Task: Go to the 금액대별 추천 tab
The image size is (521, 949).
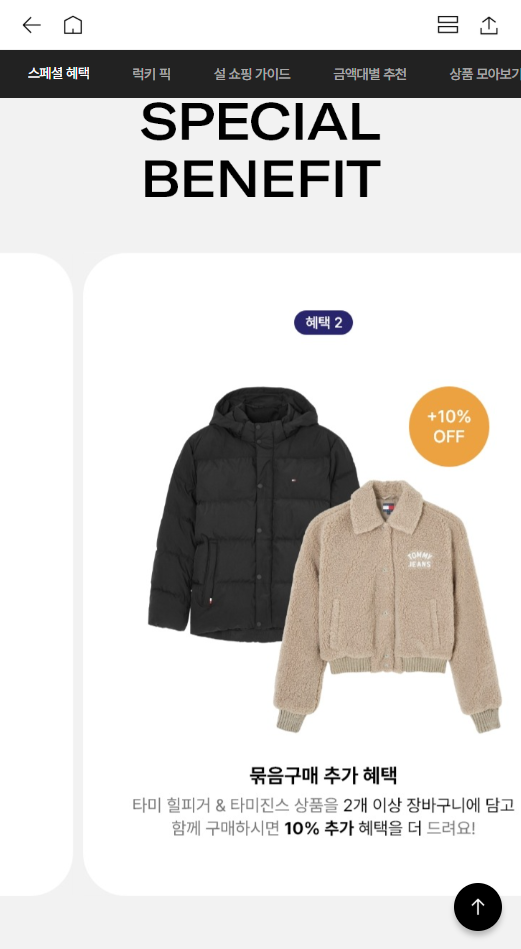Action: (370, 74)
